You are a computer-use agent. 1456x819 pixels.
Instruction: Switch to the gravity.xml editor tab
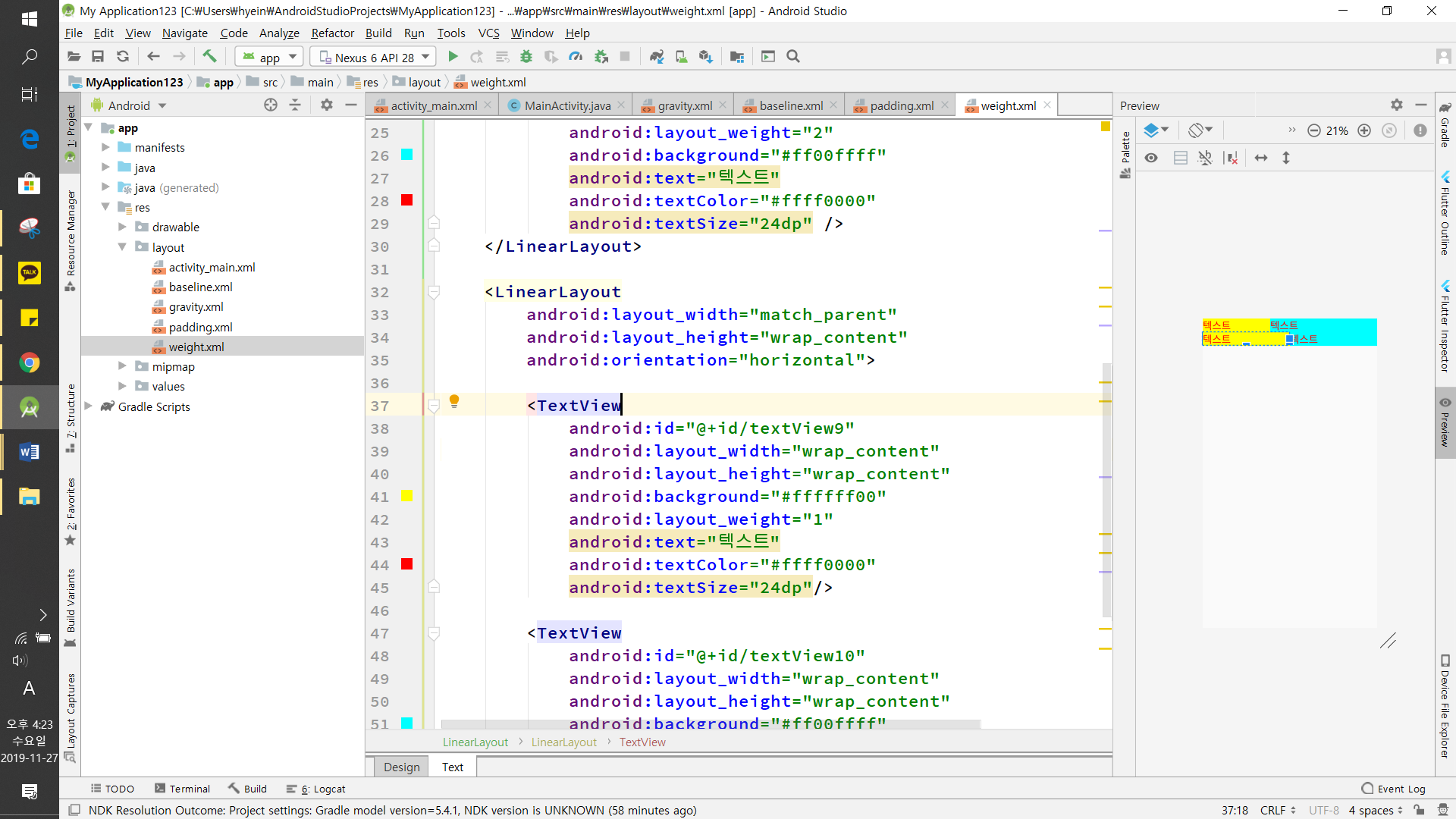click(x=684, y=105)
